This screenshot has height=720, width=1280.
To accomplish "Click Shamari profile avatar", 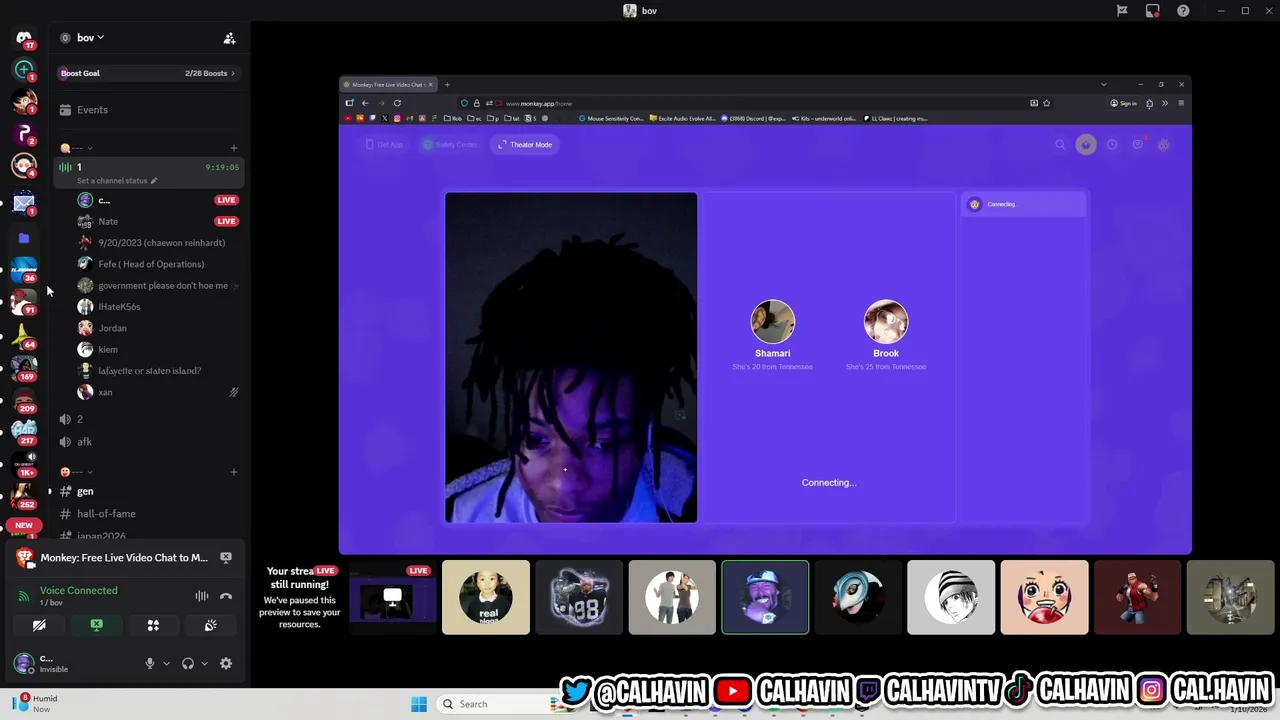I will pyautogui.click(x=773, y=322).
